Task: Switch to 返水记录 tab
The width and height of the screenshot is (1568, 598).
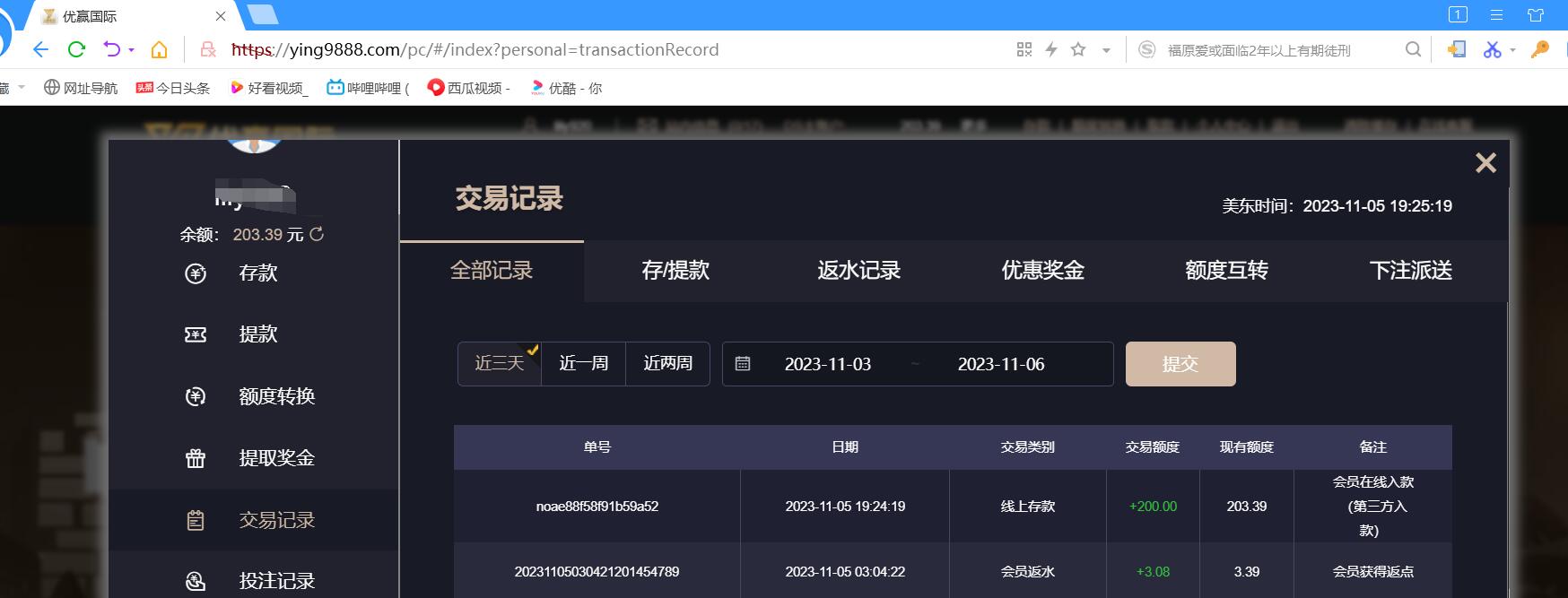Action: tap(858, 271)
